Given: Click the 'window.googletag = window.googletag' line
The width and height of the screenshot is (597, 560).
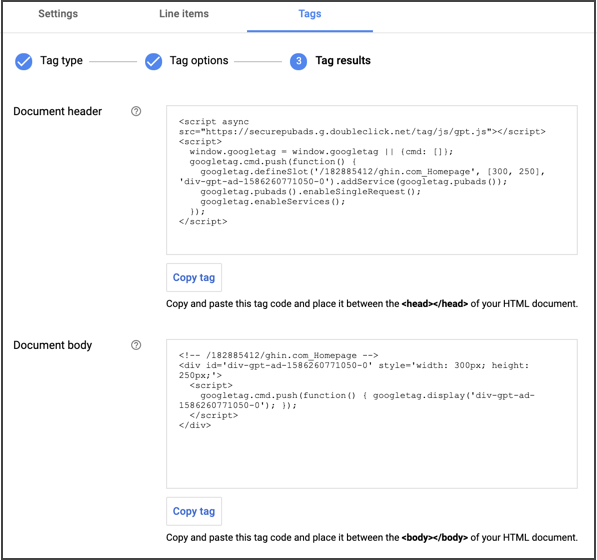Looking at the screenshot, I should pyautogui.click(x=321, y=152).
